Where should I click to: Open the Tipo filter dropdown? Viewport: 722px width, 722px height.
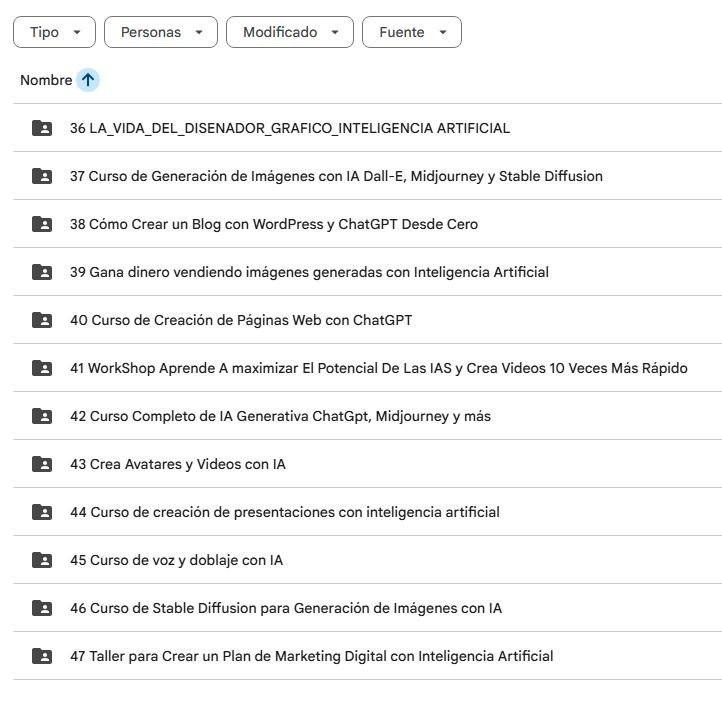pos(54,32)
